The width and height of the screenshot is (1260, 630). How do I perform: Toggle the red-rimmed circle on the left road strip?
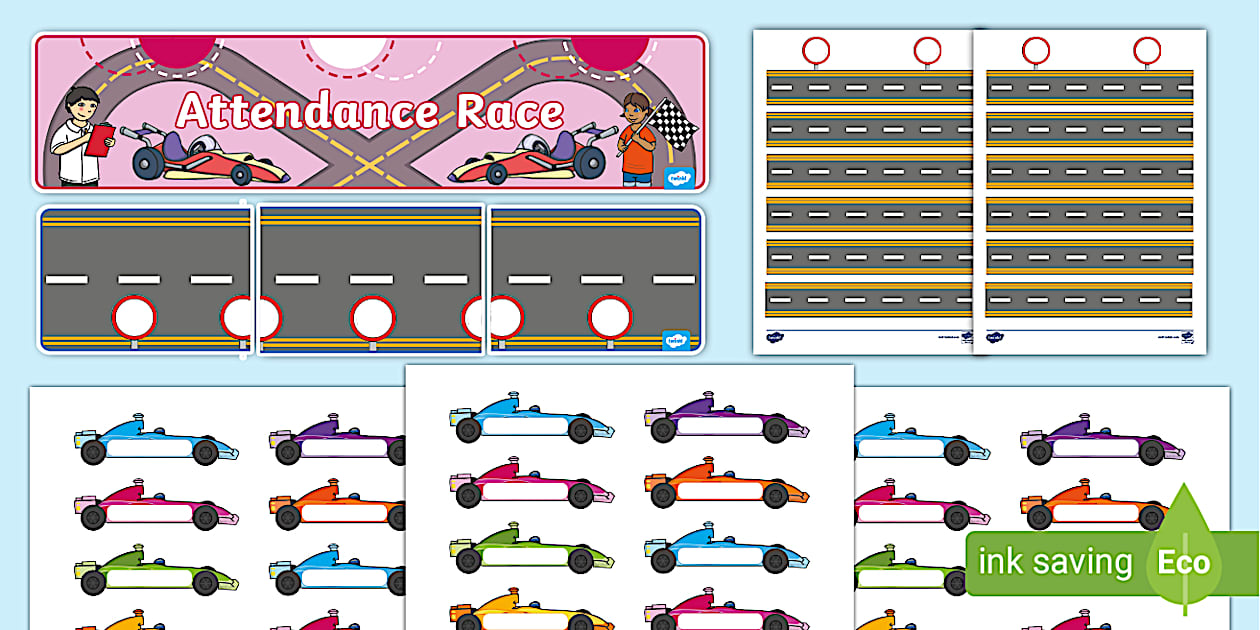point(135,316)
